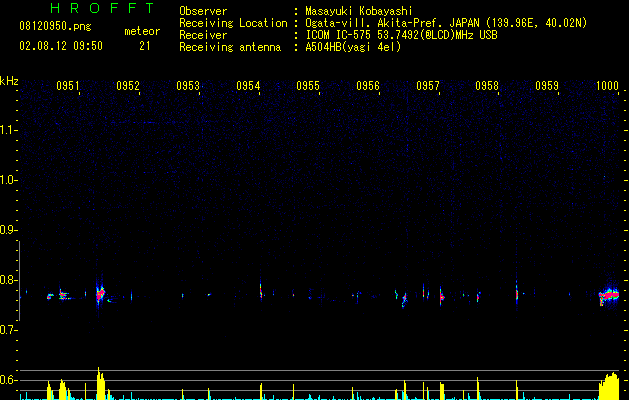
Task: Click the date stamp 02.08.12 09:50
Action: point(61,46)
